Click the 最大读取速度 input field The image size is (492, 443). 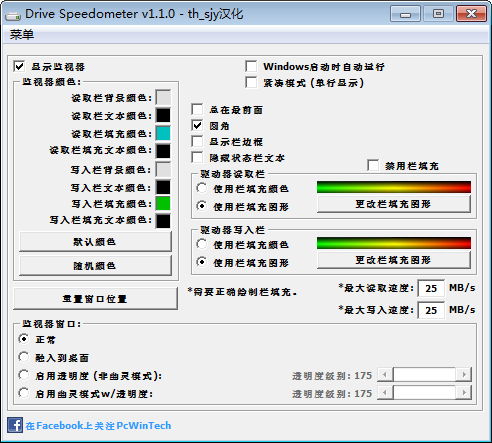pos(431,288)
